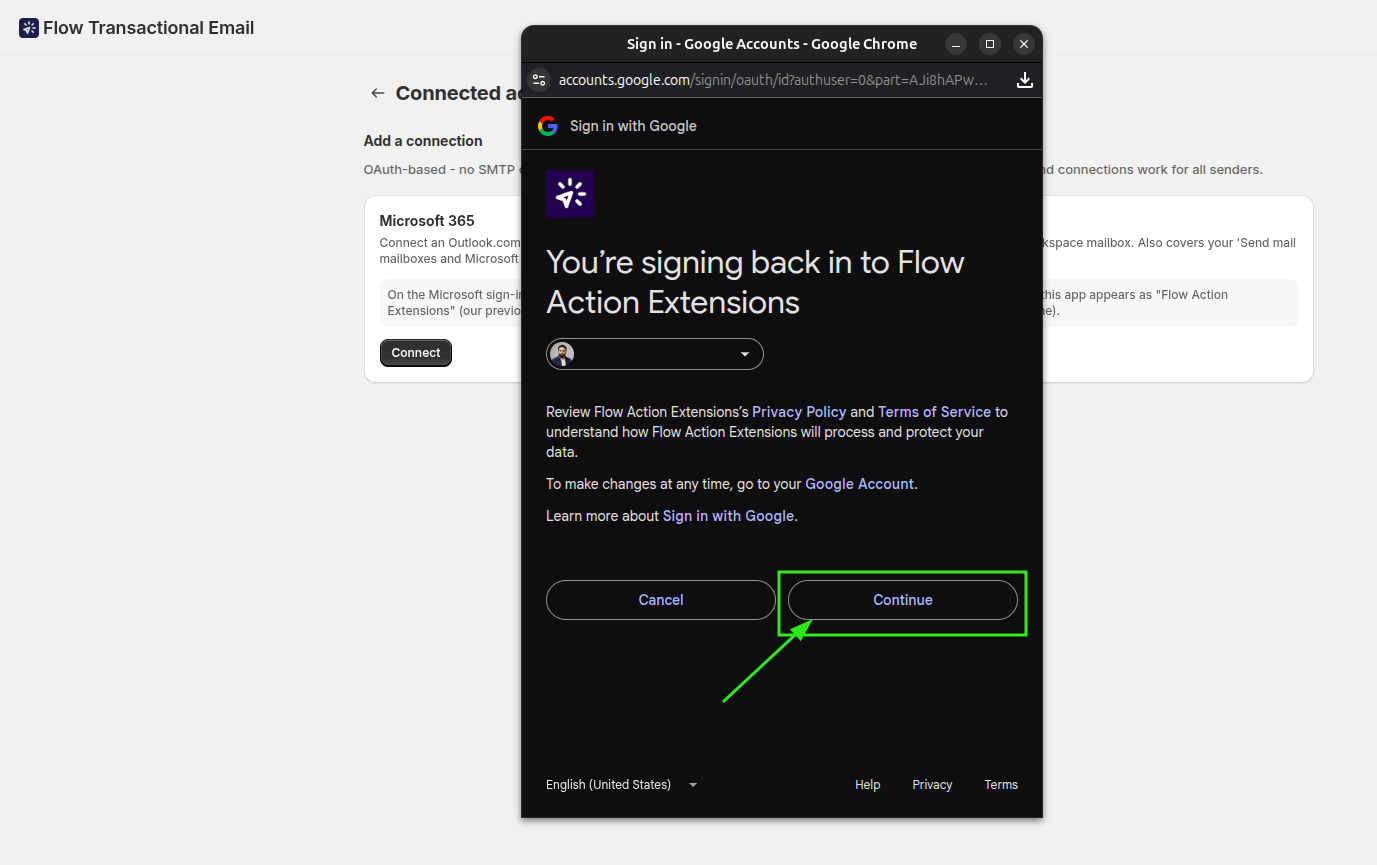Image resolution: width=1377 pixels, height=865 pixels.
Task: Click the account avatar picture
Action: coord(562,354)
